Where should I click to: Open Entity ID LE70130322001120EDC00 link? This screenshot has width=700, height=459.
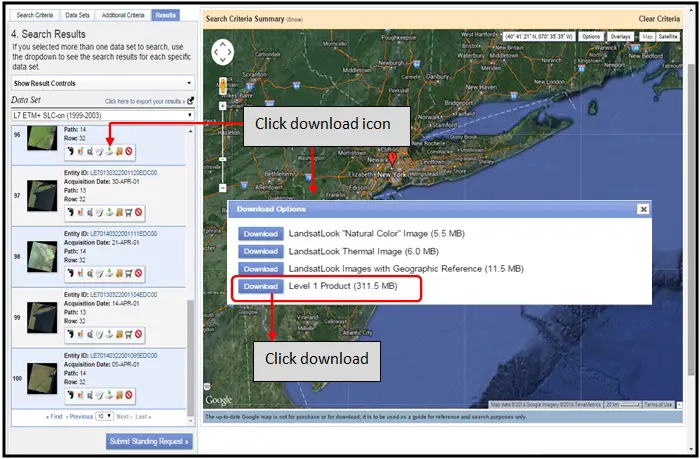(124, 173)
